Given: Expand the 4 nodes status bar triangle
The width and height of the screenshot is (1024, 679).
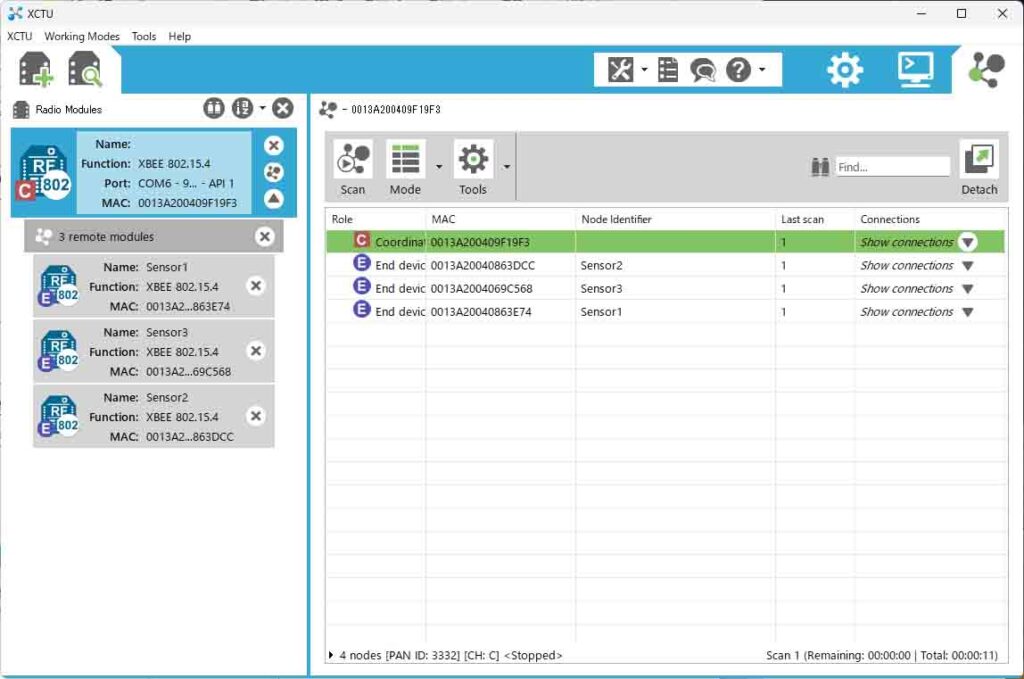Looking at the screenshot, I should click(x=331, y=655).
